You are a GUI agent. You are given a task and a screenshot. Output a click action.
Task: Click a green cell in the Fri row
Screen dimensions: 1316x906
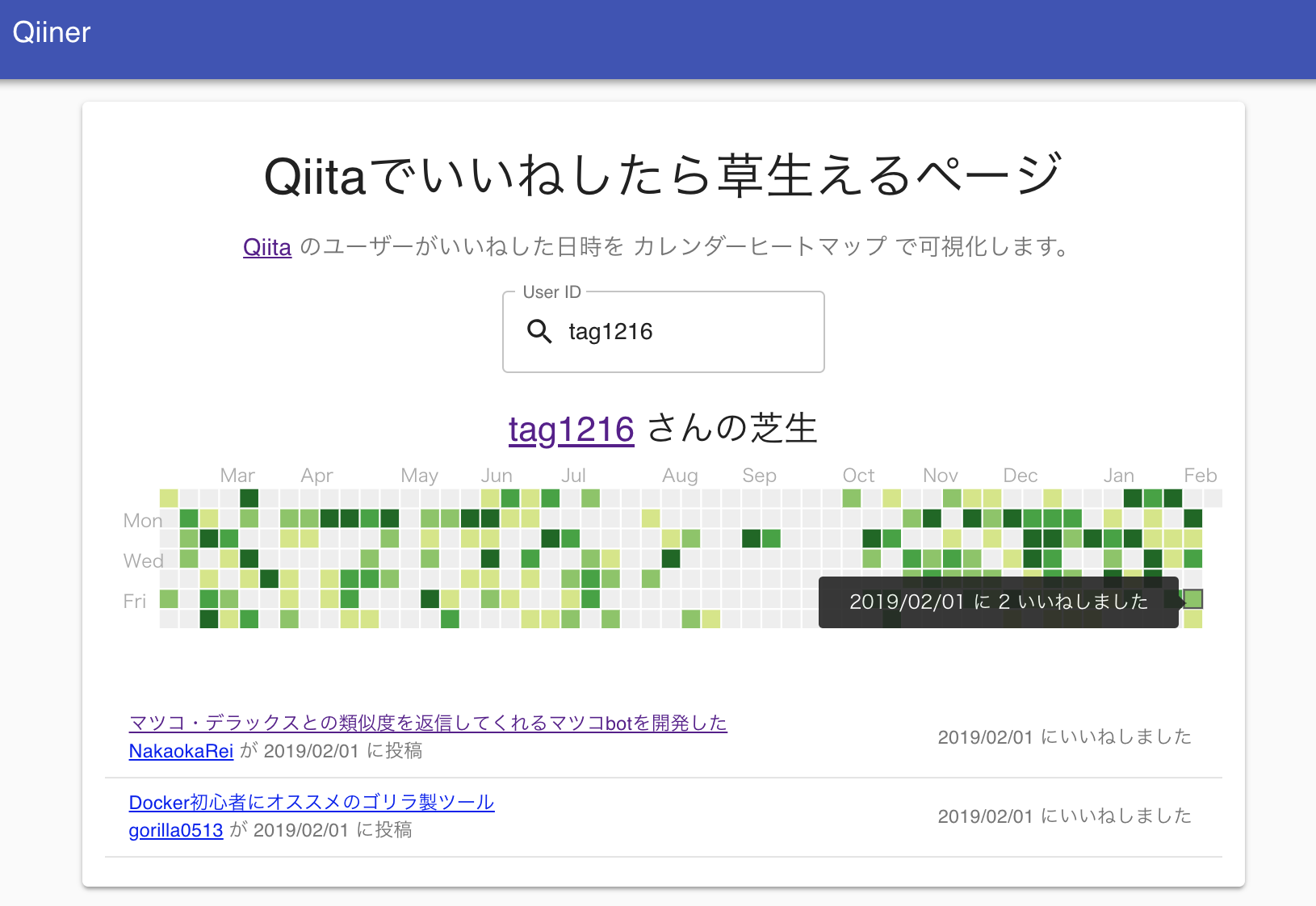pyautogui.click(x=168, y=599)
